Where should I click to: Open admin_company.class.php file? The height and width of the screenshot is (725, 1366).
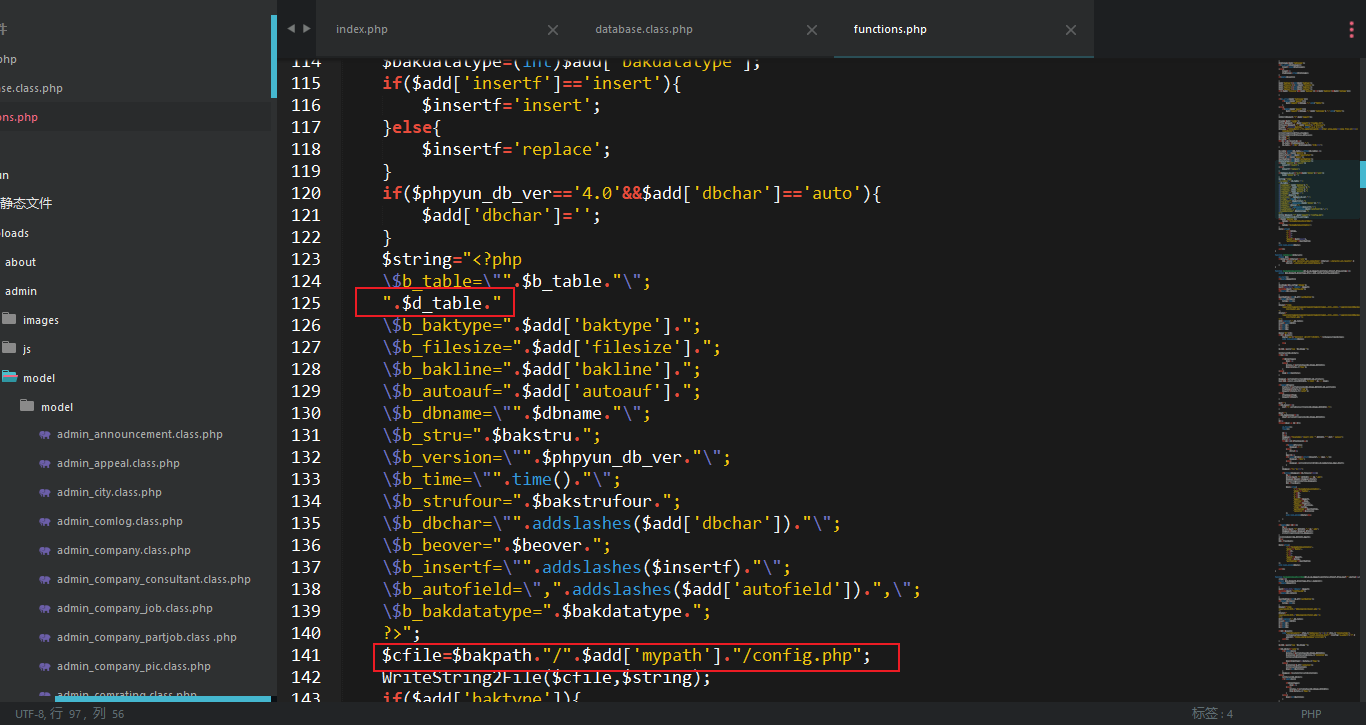point(124,550)
